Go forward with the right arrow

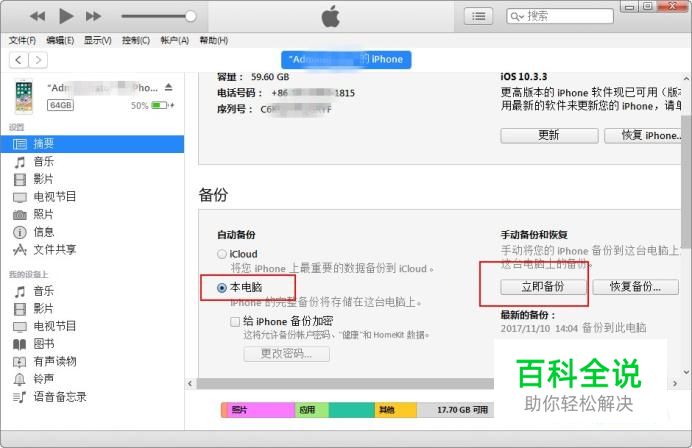coord(38,60)
